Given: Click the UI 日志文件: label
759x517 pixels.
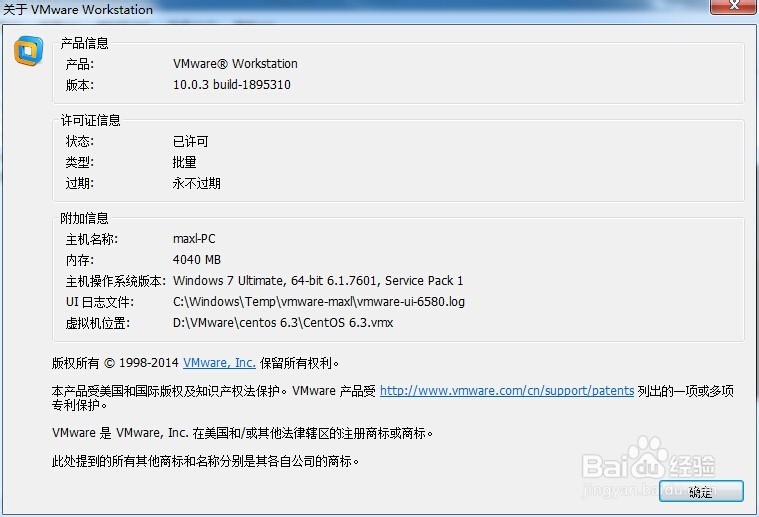Looking at the screenshot, I should coord(100,302).
